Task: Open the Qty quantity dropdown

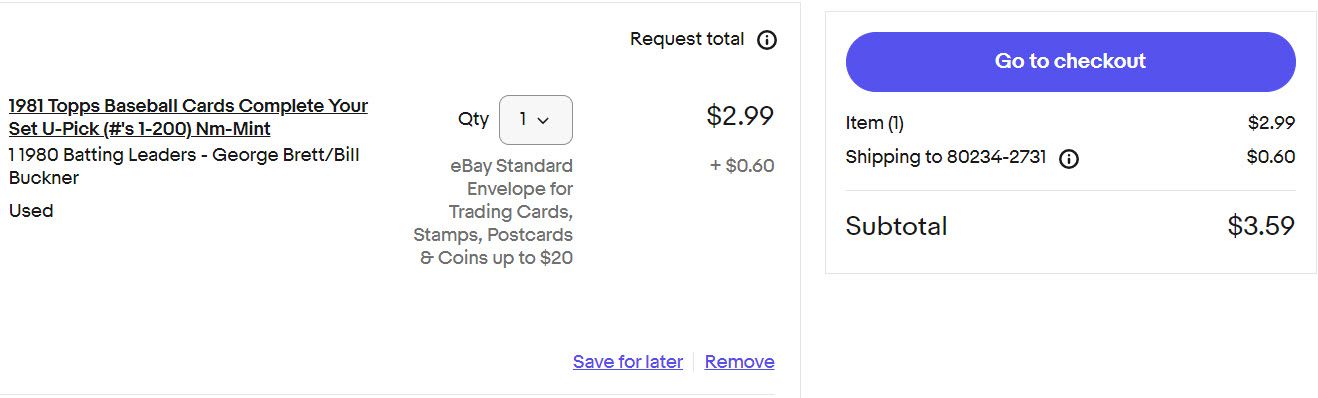Action: click(x=536, y=120)
